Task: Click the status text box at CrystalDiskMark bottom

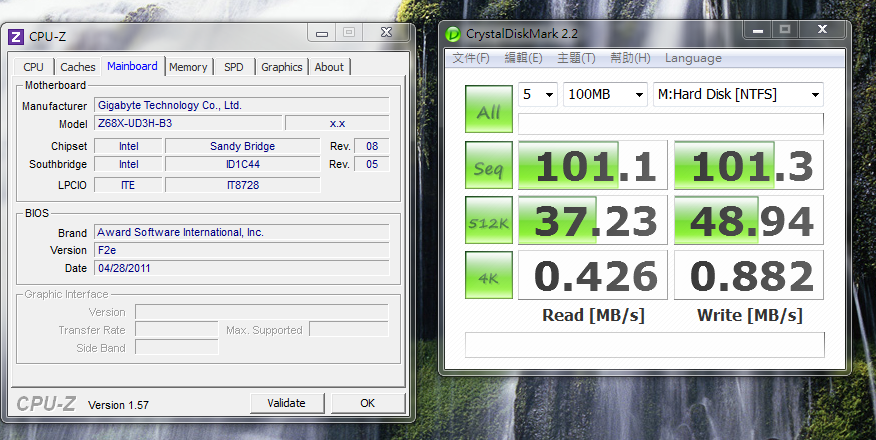Action: pos(645,345)
